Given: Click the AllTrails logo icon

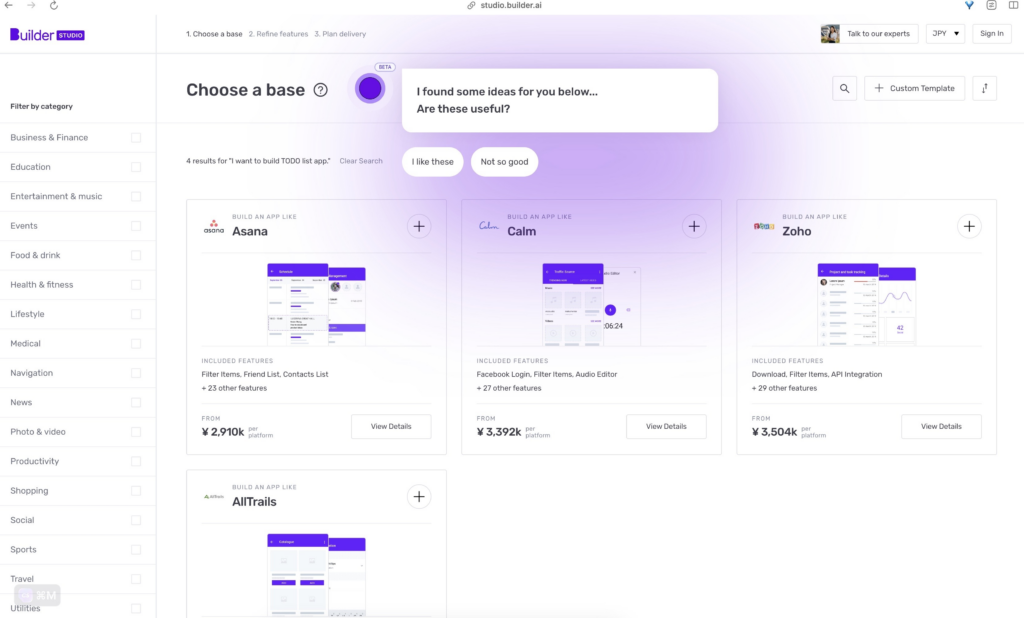Looking at the screenshot, I should 214,496.
